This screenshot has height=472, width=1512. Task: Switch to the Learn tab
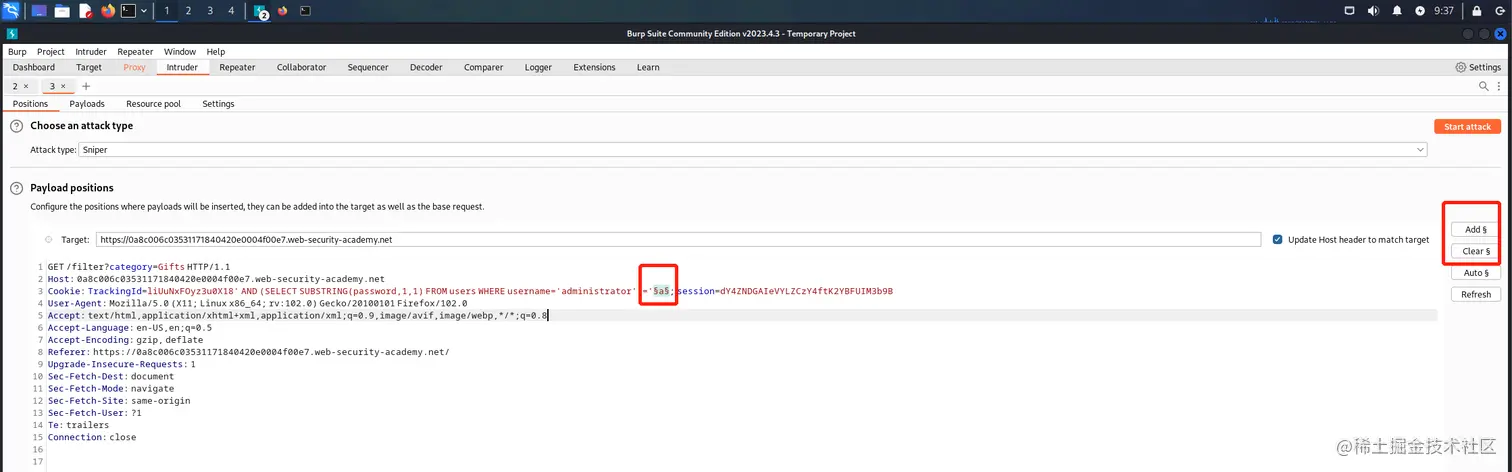click(648, 67)
